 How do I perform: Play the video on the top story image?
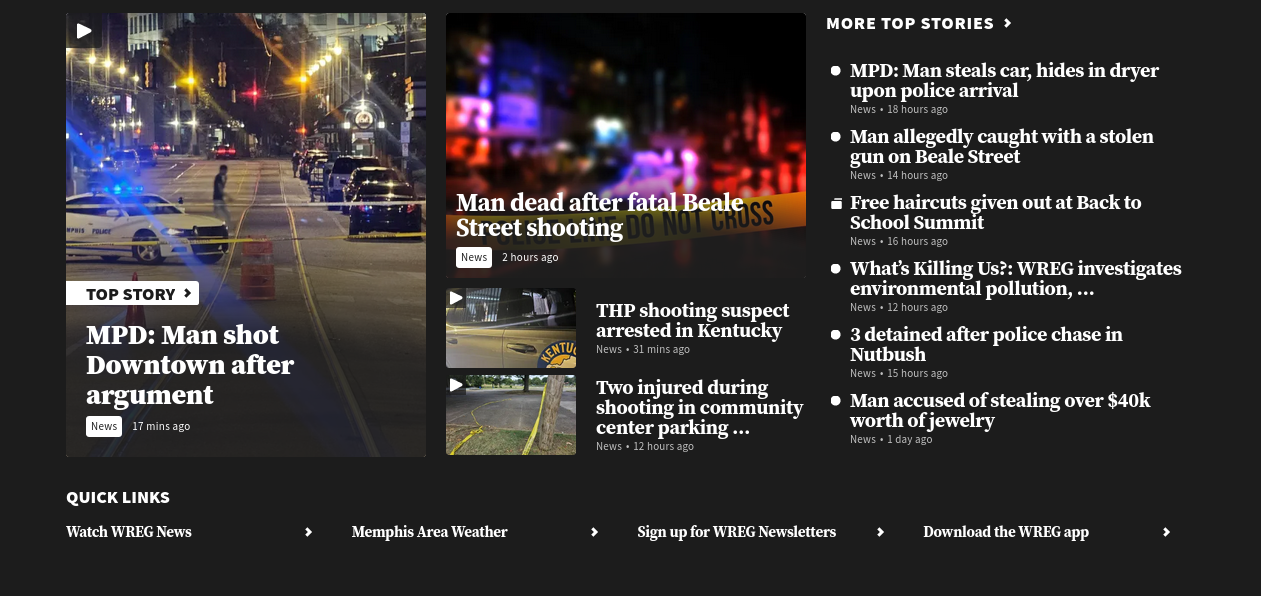[84, 31]
